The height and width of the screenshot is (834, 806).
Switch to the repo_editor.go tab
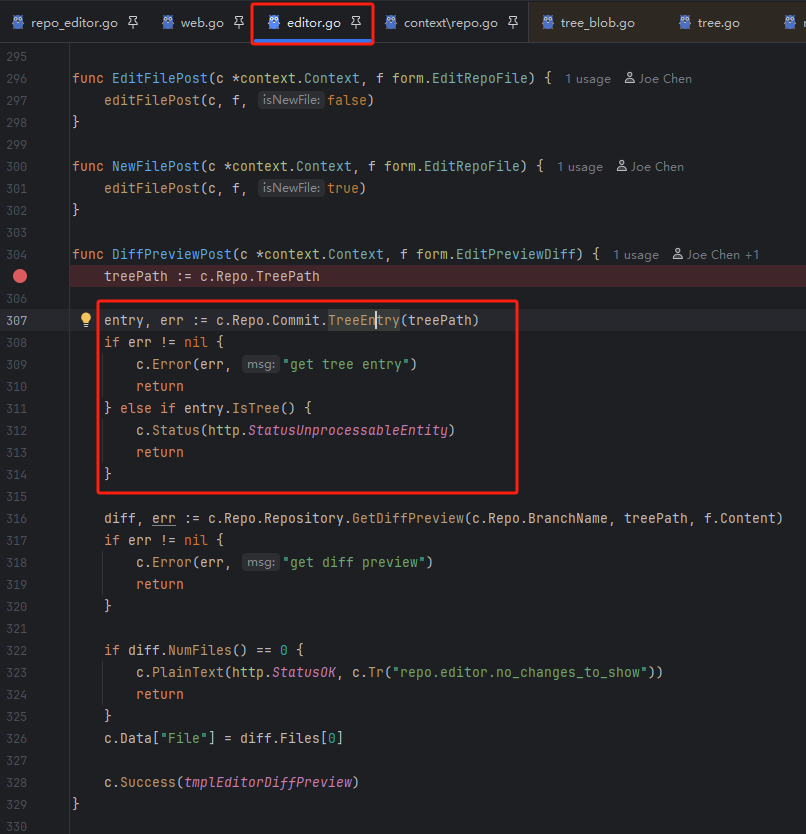[74, 22]
